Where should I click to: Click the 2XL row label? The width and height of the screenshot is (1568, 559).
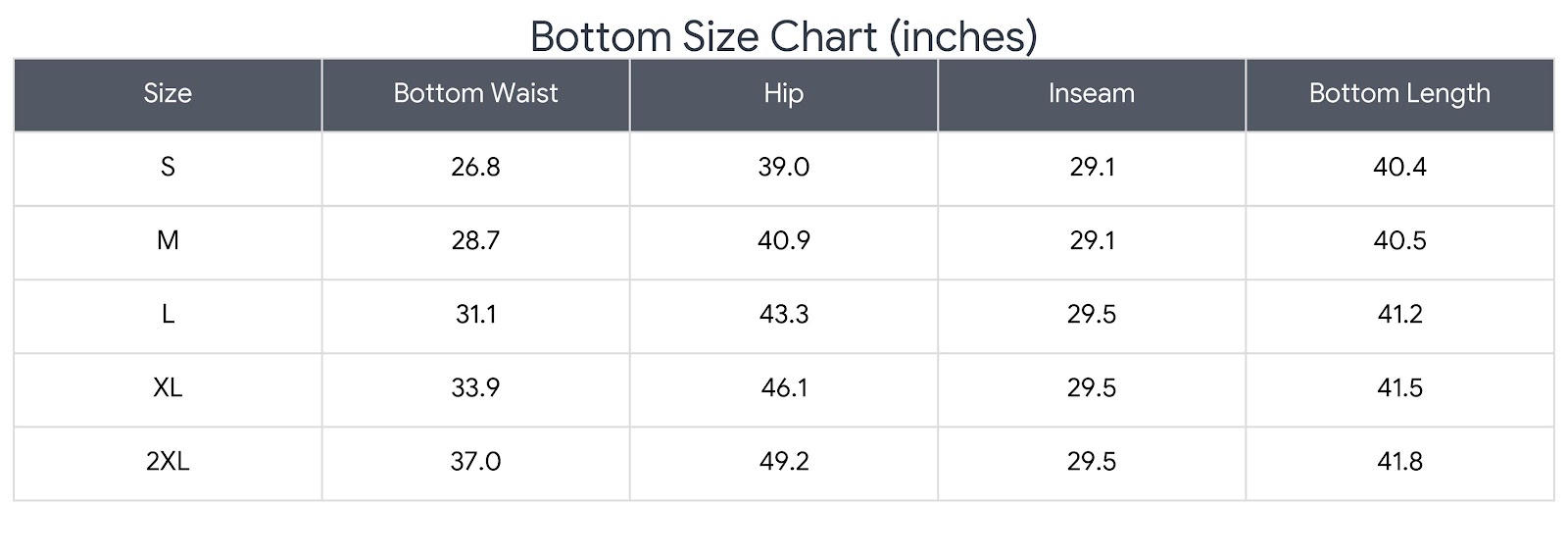[168, 461]
